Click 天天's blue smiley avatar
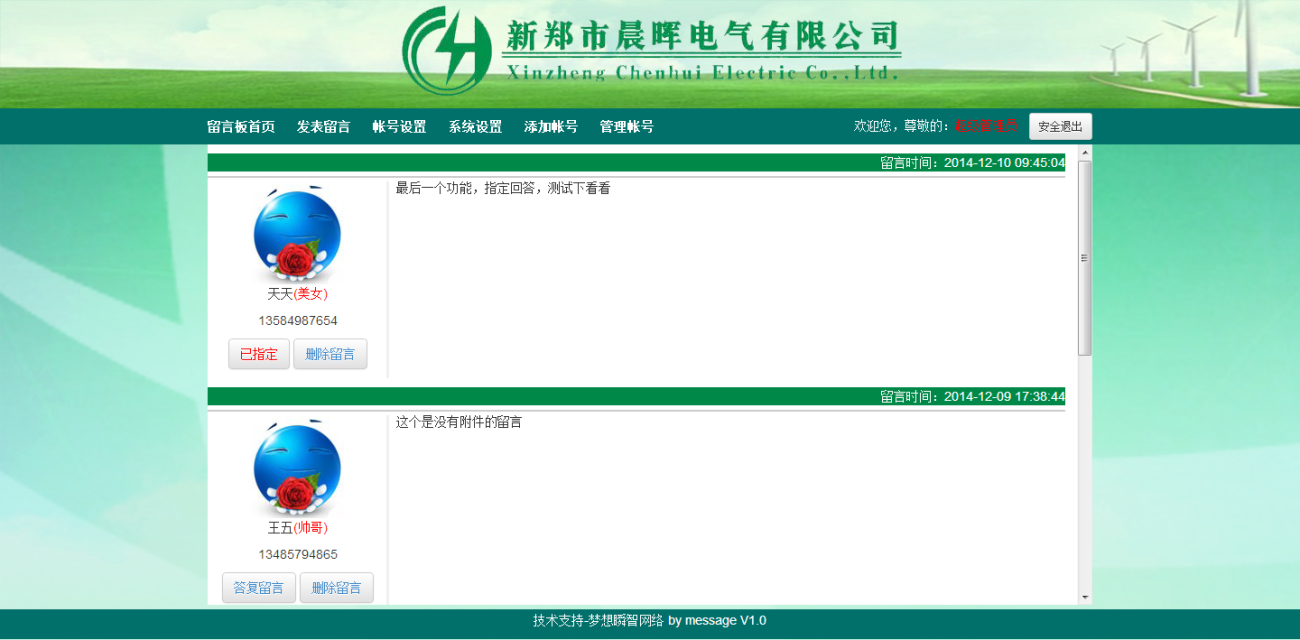 pyautogui.click(x=297, y=234)
